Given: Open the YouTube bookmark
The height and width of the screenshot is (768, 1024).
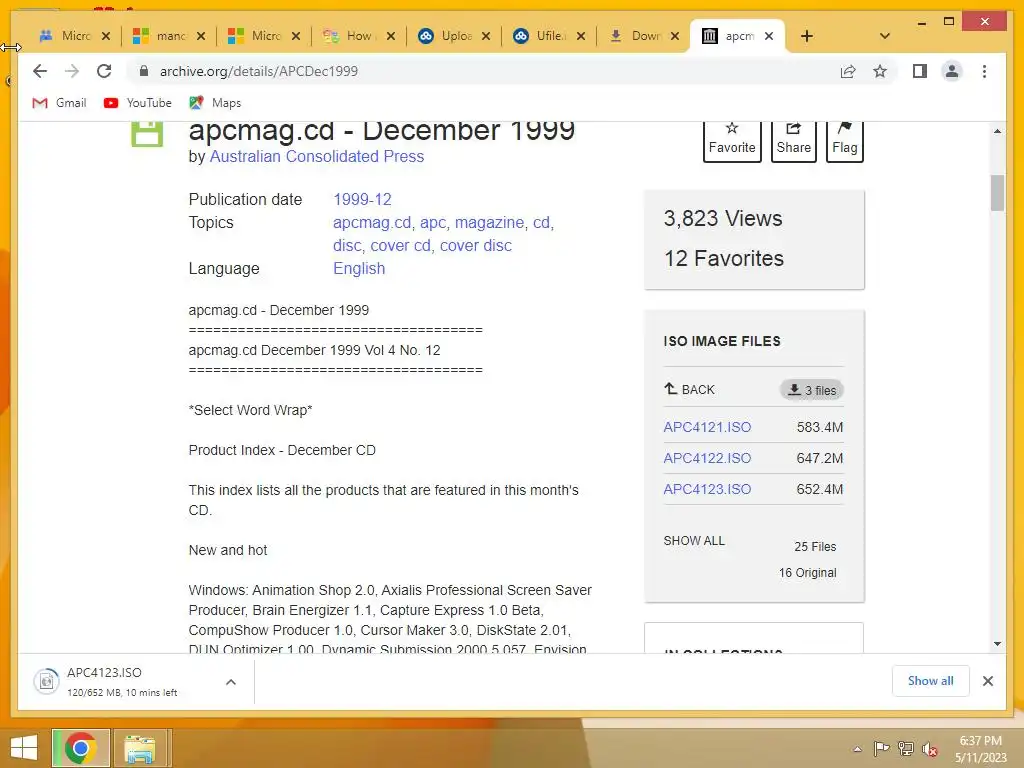Looking at the screenshot, I should [138, 103].
